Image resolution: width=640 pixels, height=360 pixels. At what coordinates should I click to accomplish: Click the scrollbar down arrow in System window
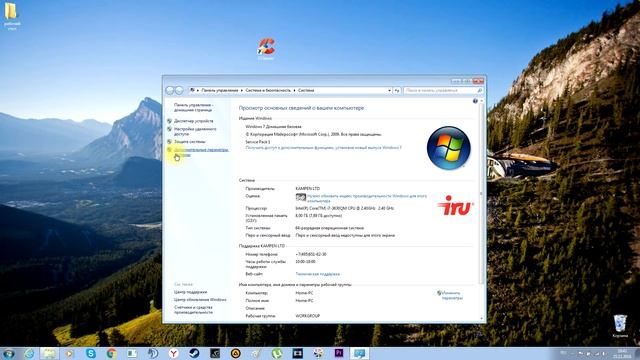click(x=481, y=319)
